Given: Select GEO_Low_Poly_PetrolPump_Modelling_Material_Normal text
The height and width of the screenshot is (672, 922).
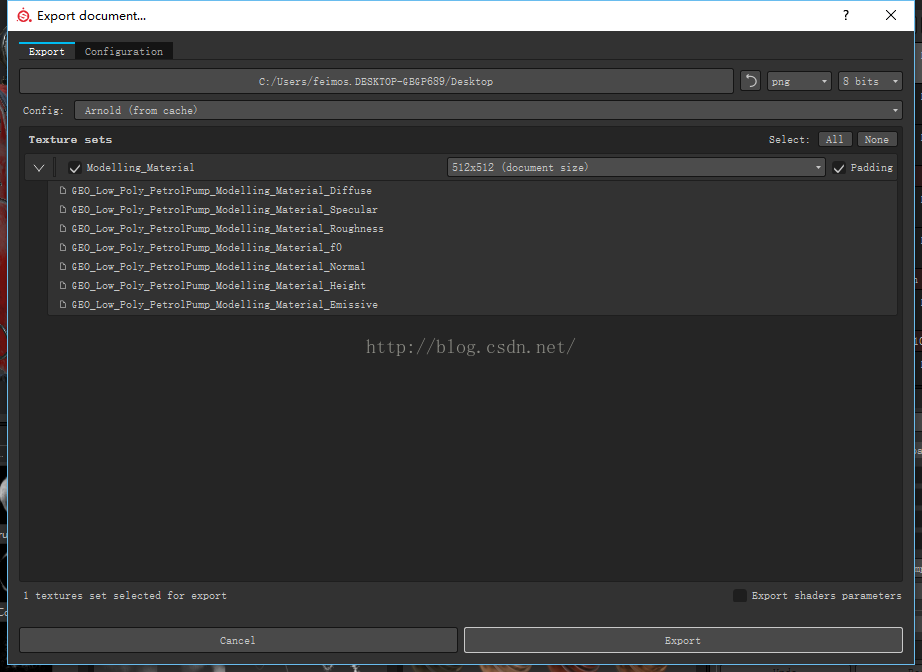Looking at the screenshot, I should tap(218, 266).
